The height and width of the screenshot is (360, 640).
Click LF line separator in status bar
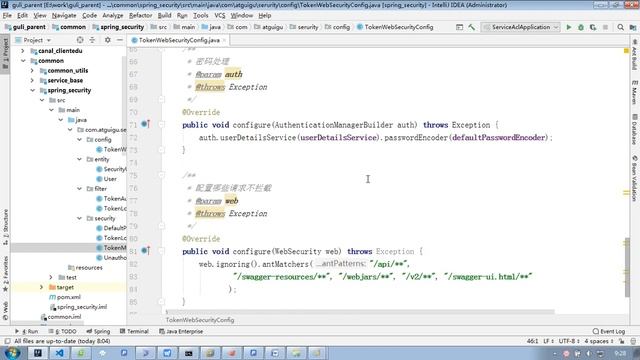click(548, 341)
